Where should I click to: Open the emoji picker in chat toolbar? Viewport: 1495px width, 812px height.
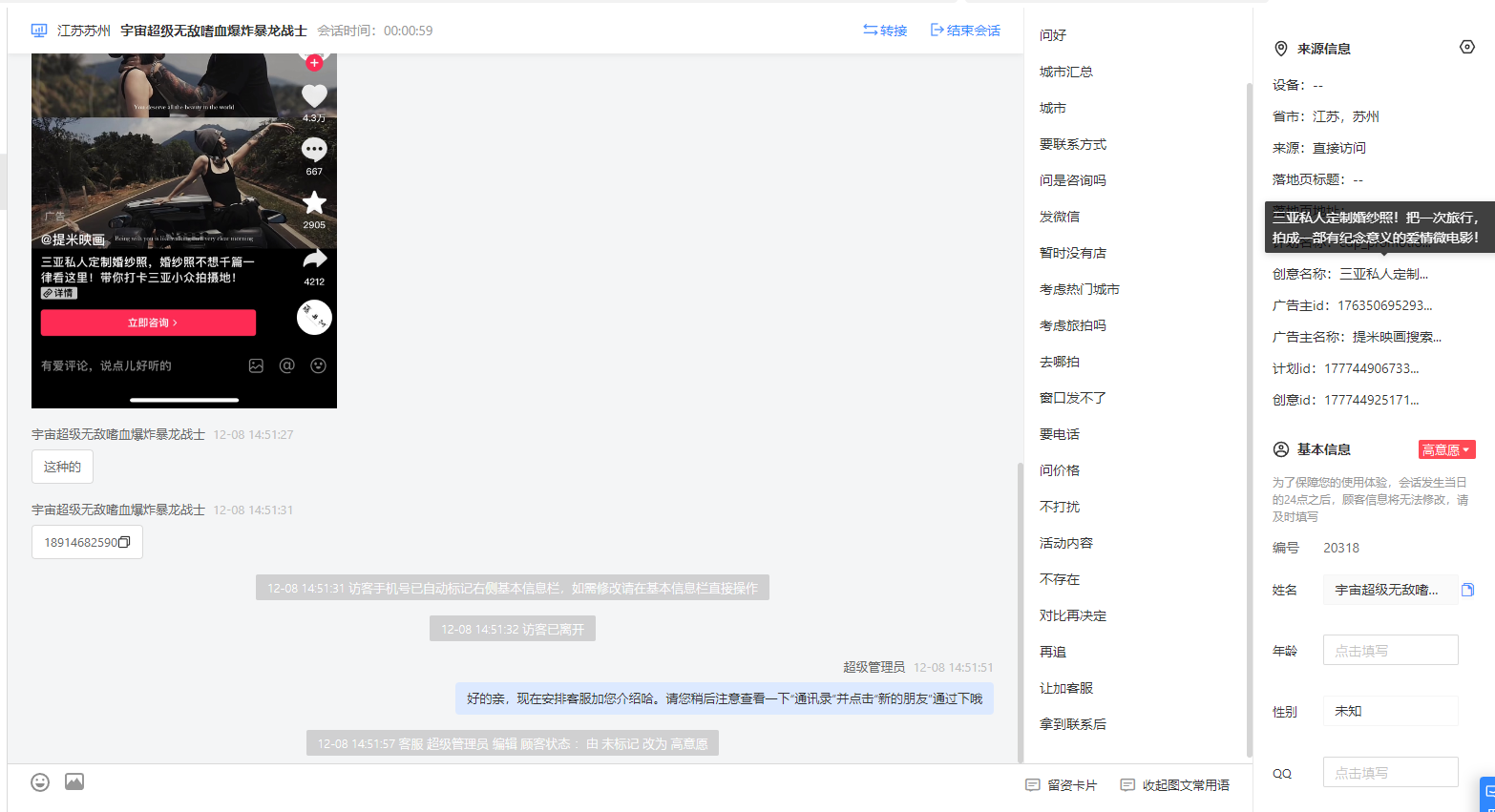[40, 782]
